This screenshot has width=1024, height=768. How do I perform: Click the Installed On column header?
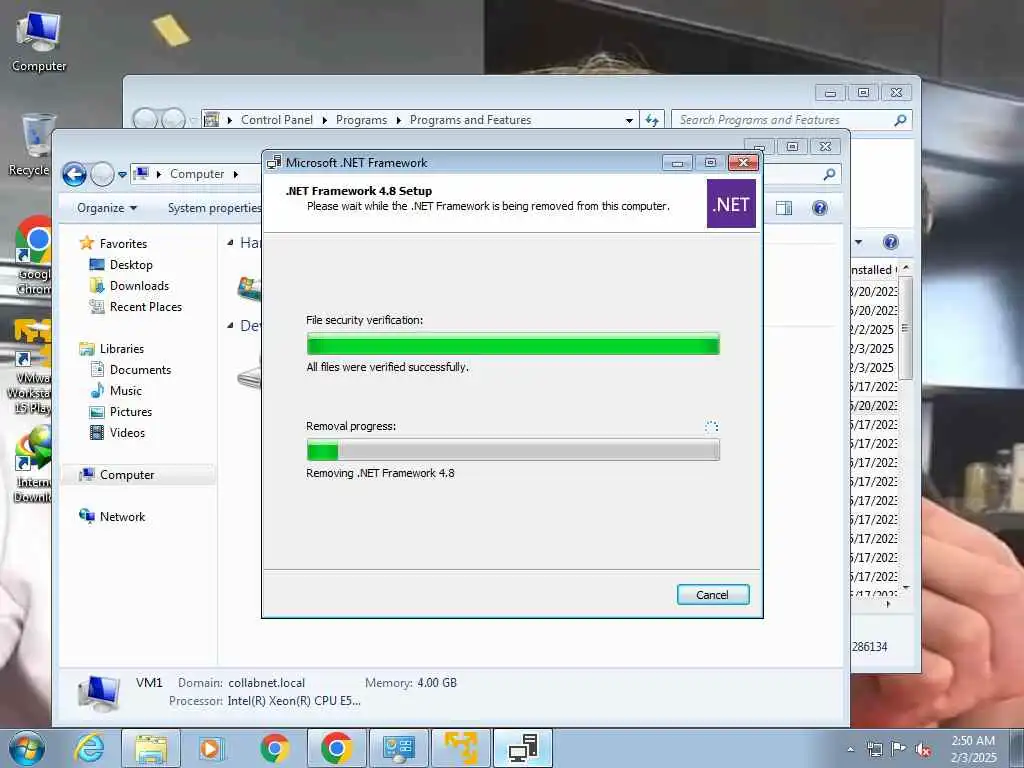click(x=874, y=270)
